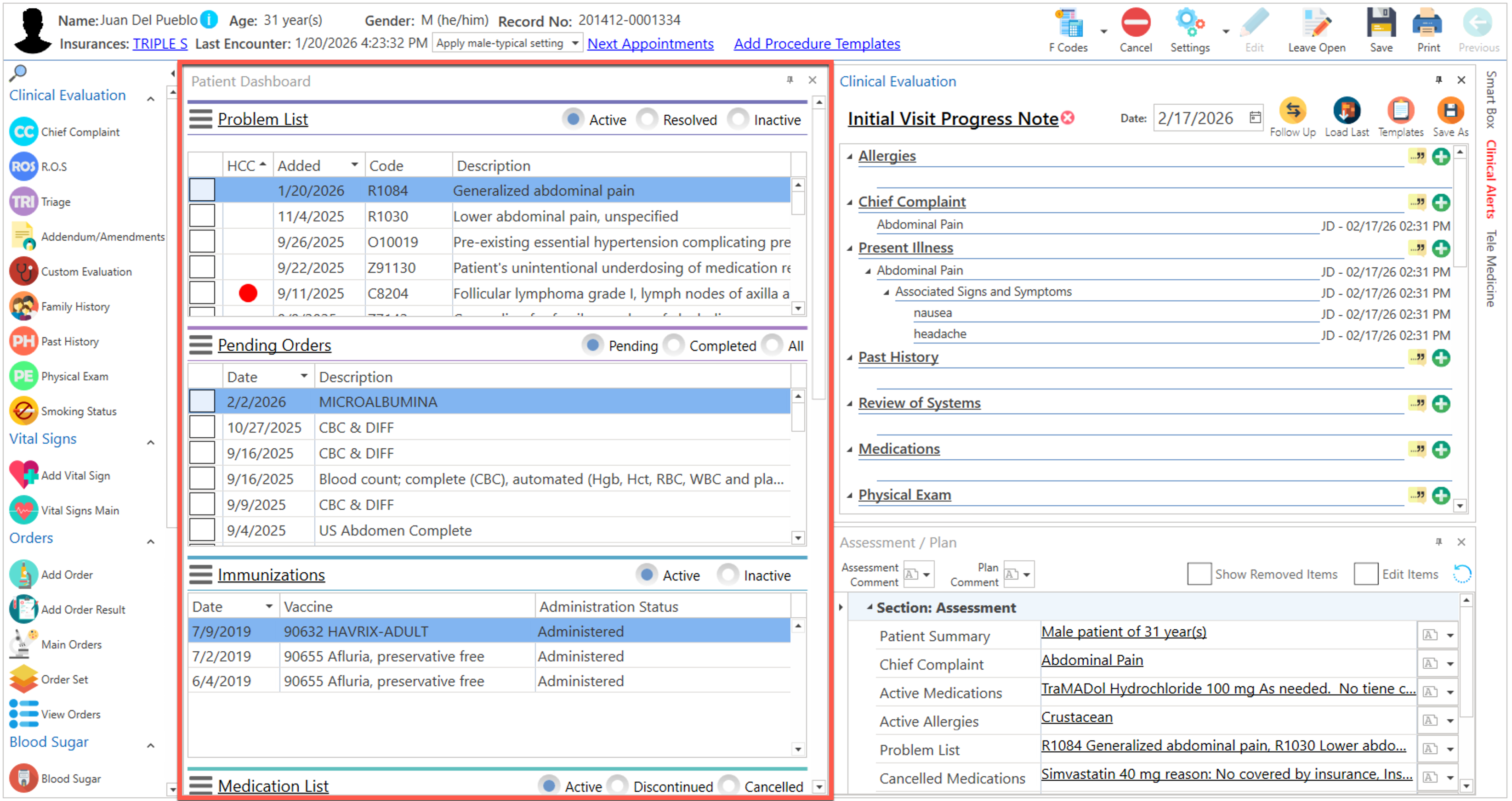Select Resolved in the Problem List filter
The height and width of the screenshot is (801, 1512).
click(x=648, y=119)
